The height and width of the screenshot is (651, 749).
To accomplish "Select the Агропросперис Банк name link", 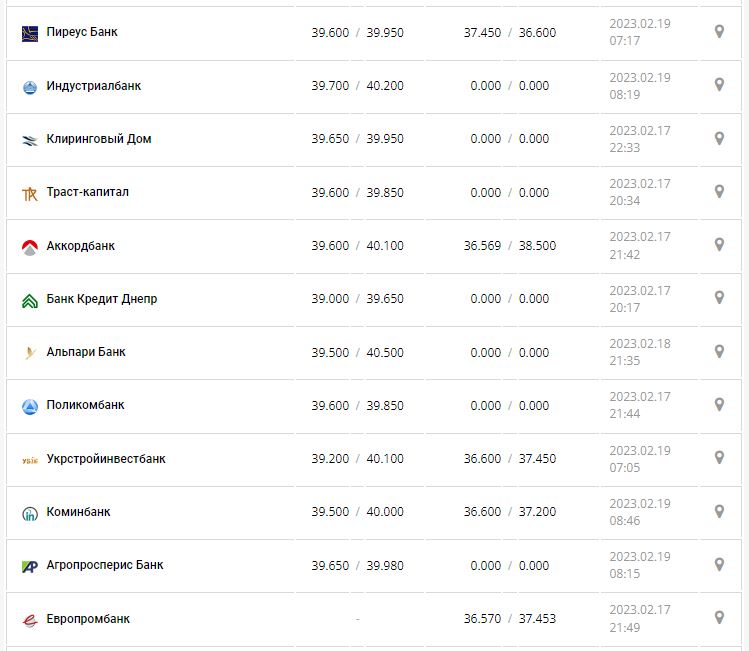I will (105, 565).
